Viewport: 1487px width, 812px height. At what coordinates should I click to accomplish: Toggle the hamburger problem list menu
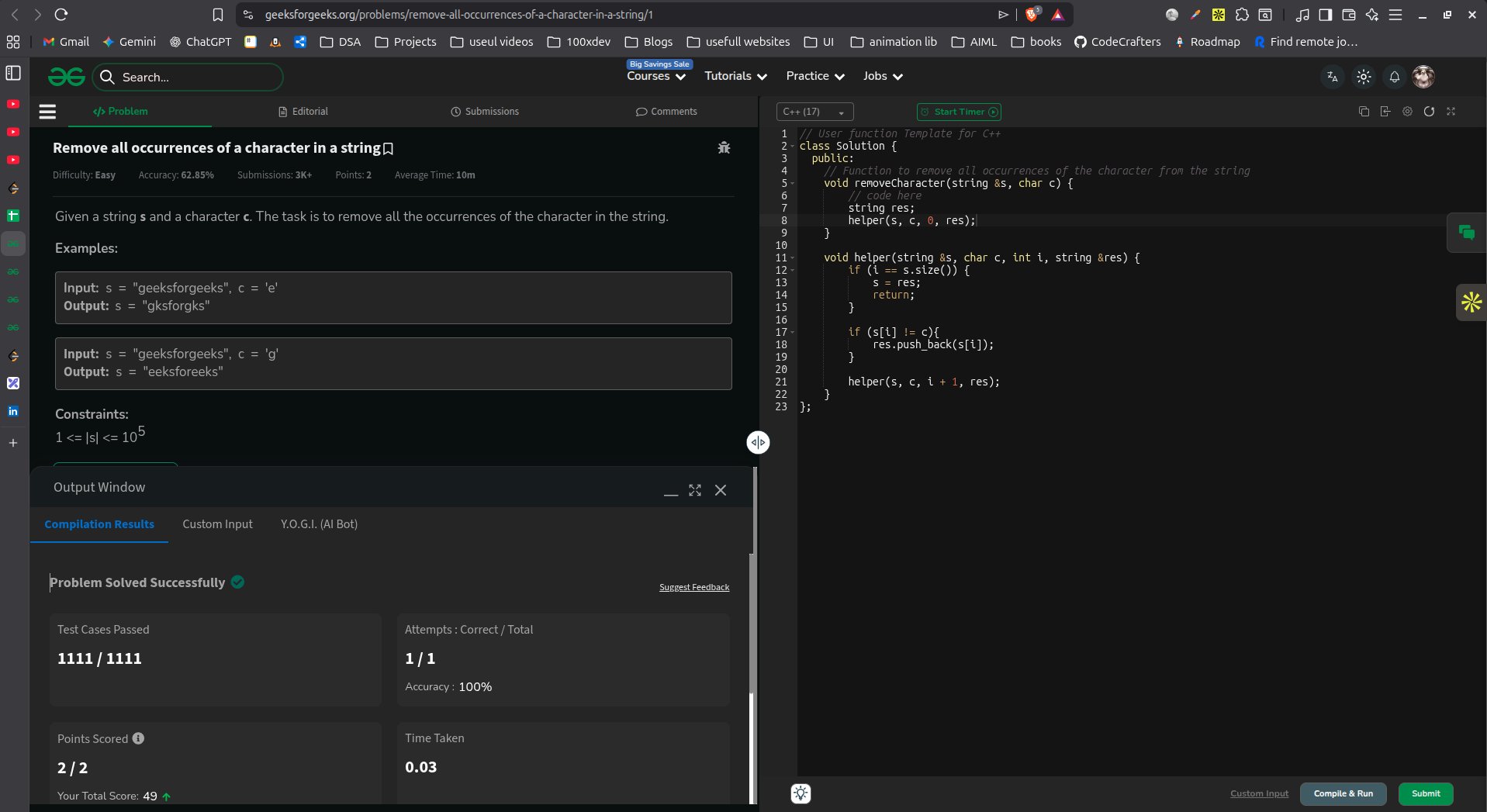(x=47, y=112)
